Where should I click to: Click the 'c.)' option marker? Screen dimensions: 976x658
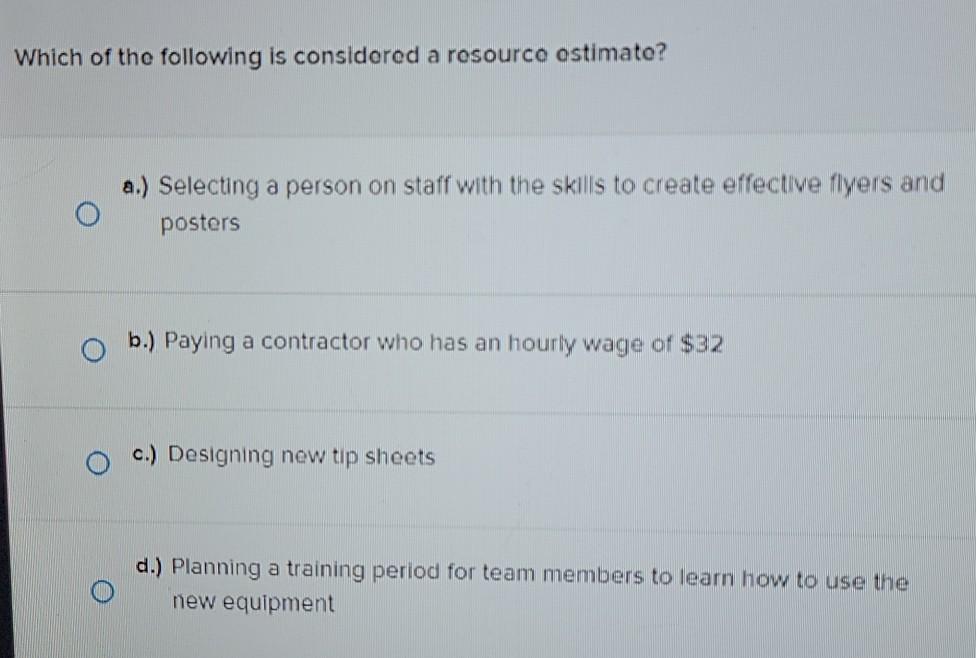point(145,454)
